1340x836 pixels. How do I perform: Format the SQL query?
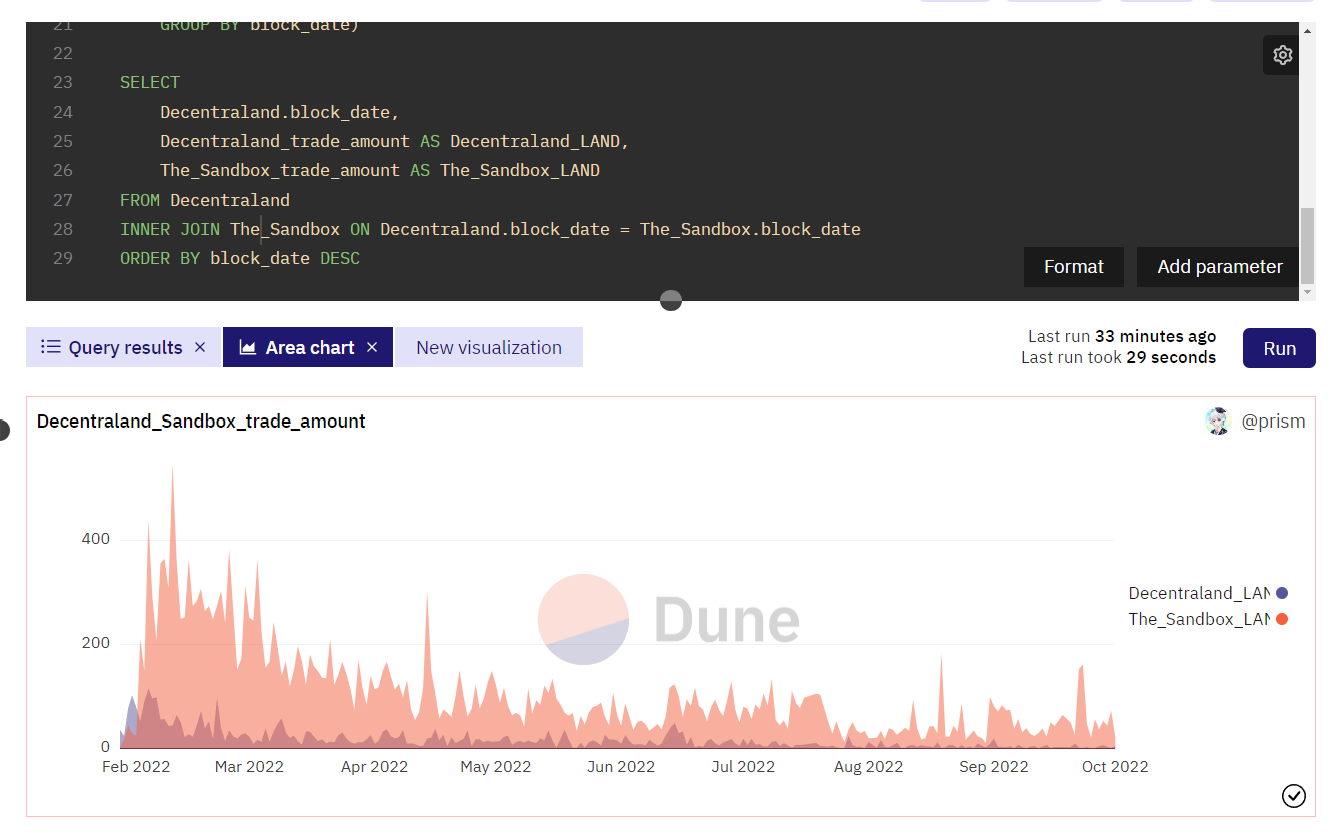(x=1073, y=266)
